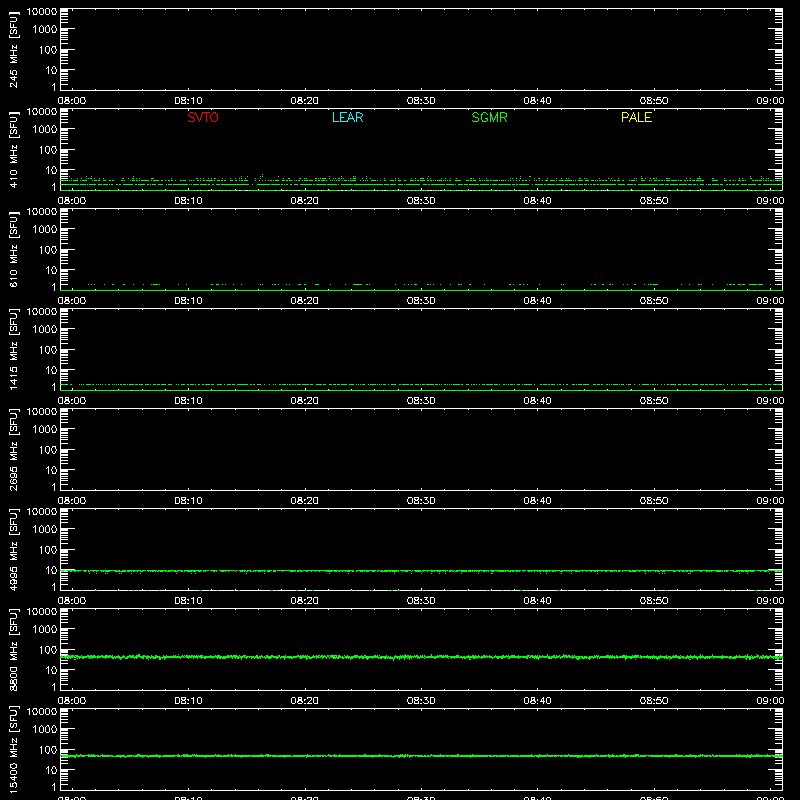Click 09:00 time label under 410 MHz panel
The height and width of the screenshot is (800, 800).
[770, 201]
